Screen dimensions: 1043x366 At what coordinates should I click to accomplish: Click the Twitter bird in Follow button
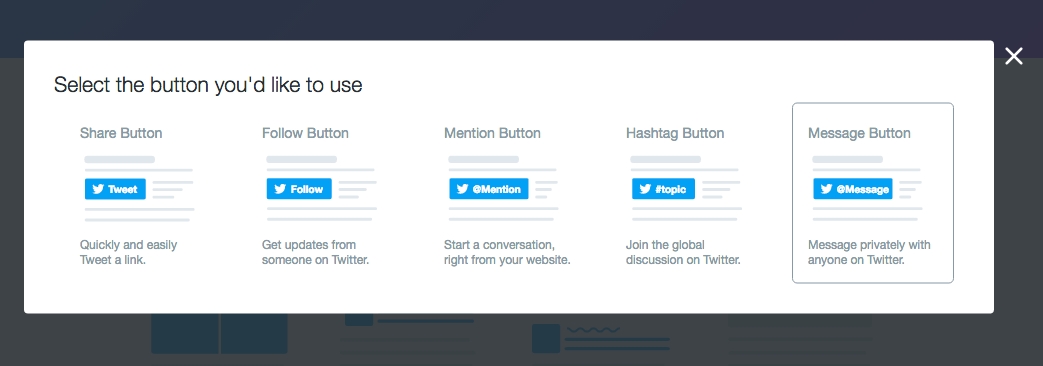click(280, 189)
